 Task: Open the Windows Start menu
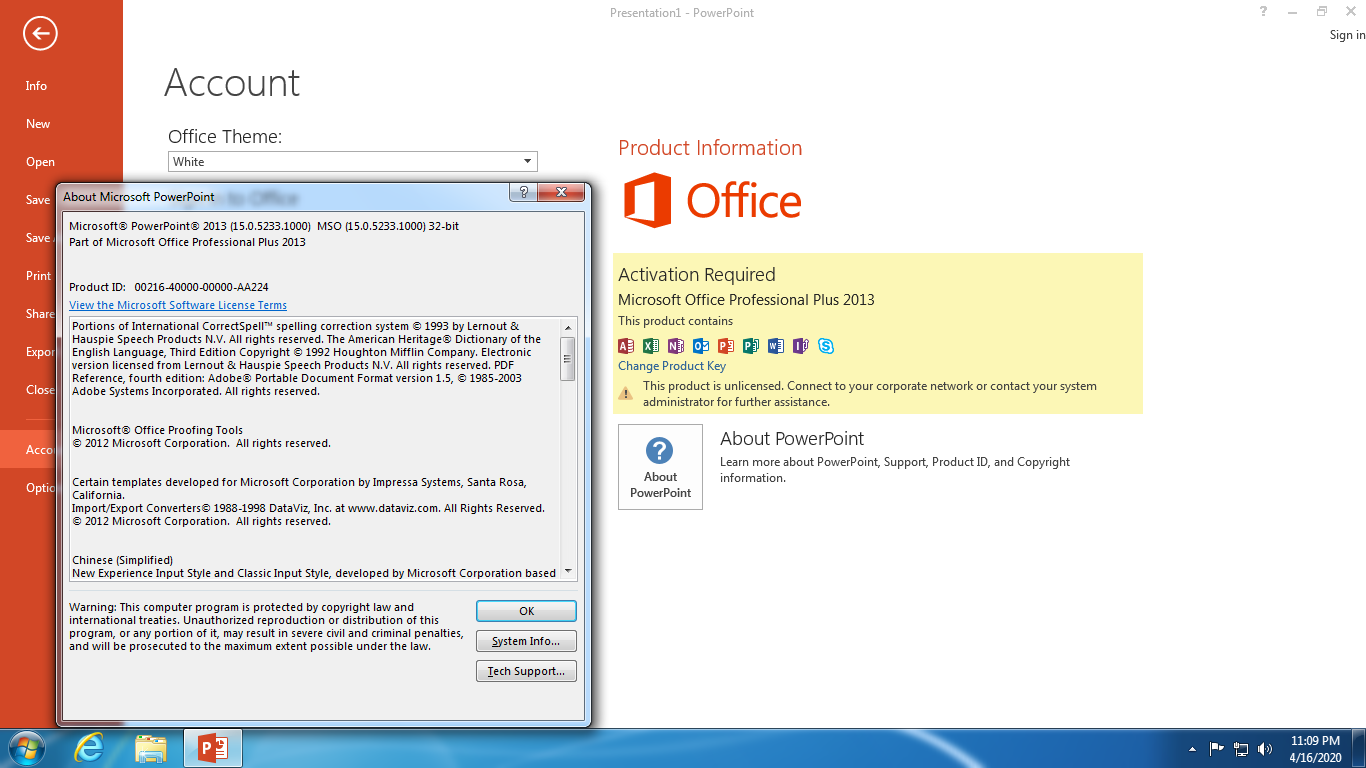coord(26,748)
